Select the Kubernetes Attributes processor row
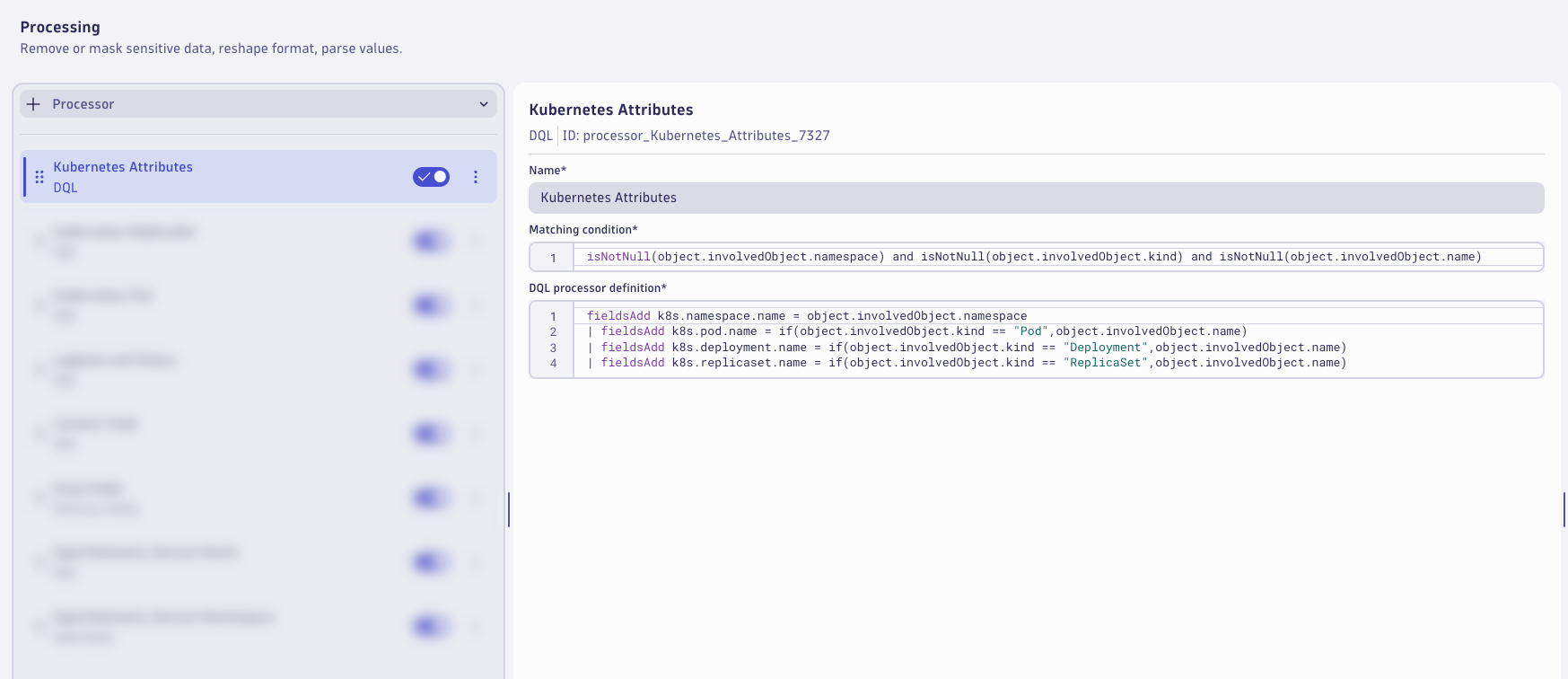1568x679 pixels. click(x=258, y=177)
